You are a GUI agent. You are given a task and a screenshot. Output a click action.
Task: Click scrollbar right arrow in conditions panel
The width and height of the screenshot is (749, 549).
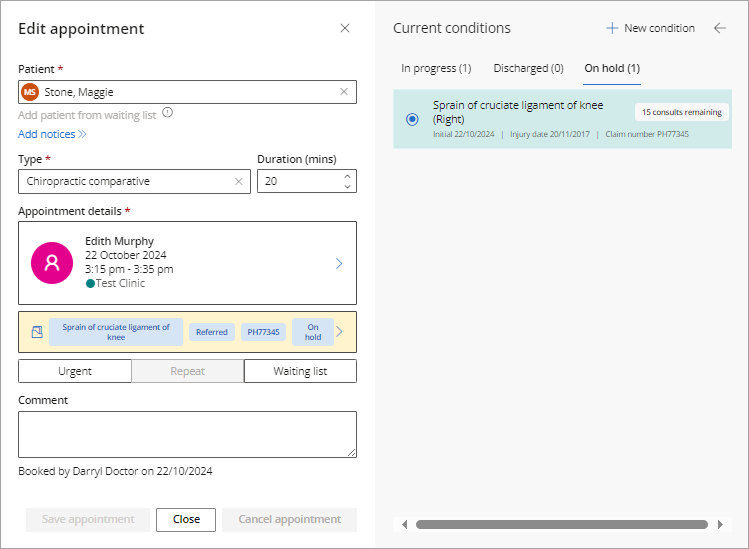click(x=720, y=525)
